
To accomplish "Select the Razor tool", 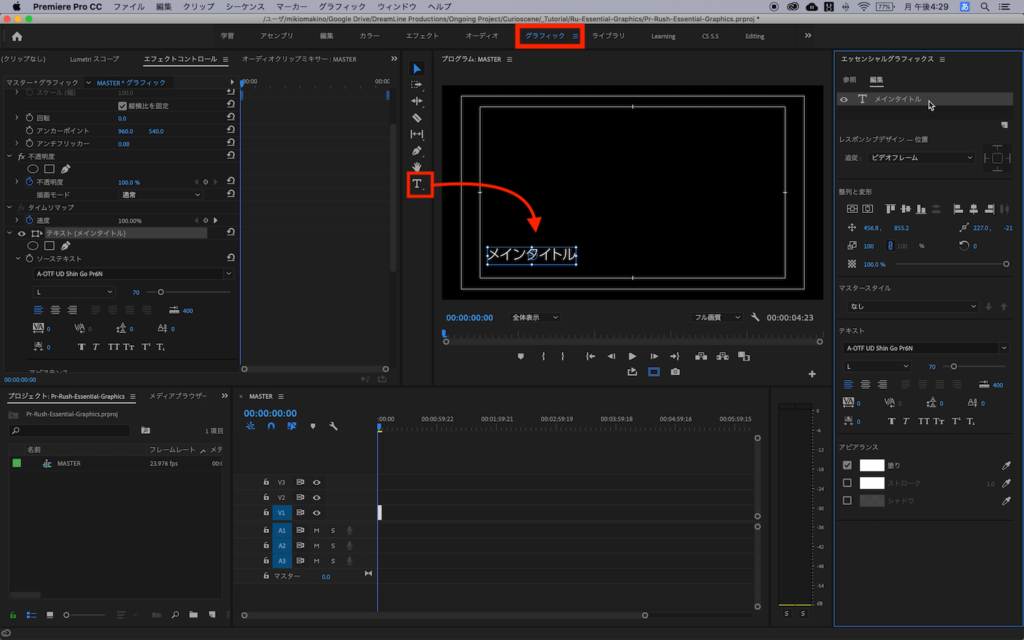I will pyautogui.click(x=417, y=118).
